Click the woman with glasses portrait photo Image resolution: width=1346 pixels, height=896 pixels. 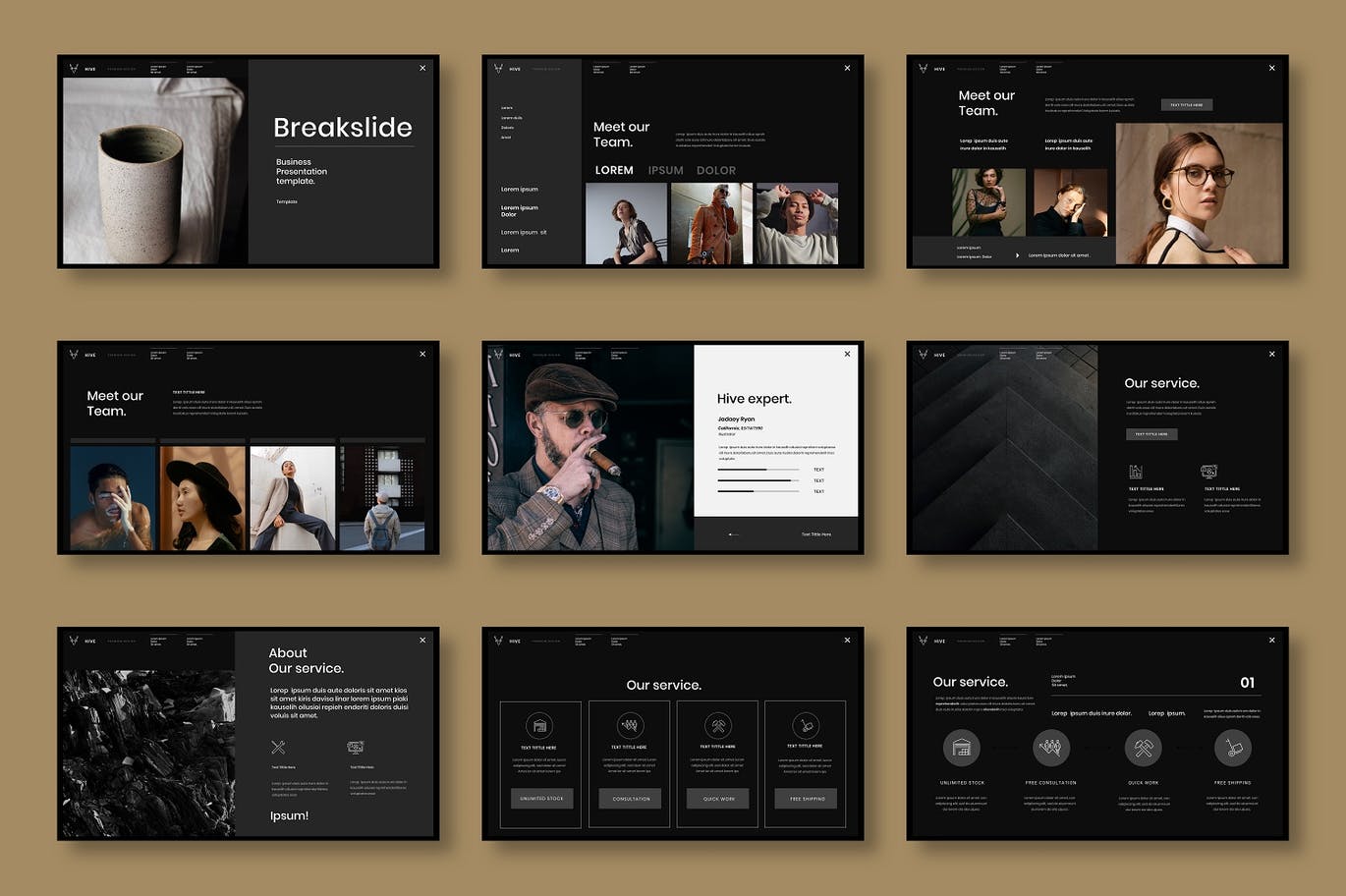click(x=1199, y=194)
